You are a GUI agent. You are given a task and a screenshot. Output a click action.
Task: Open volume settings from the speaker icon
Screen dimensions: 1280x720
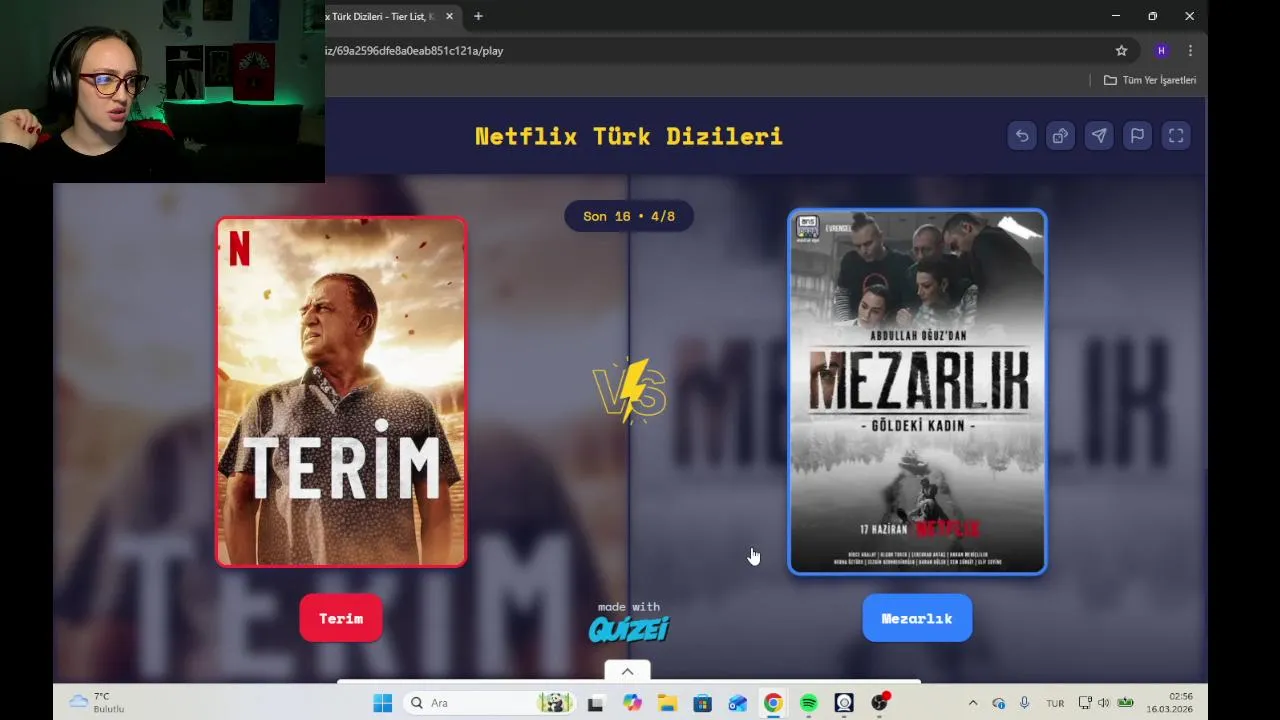1104,703
